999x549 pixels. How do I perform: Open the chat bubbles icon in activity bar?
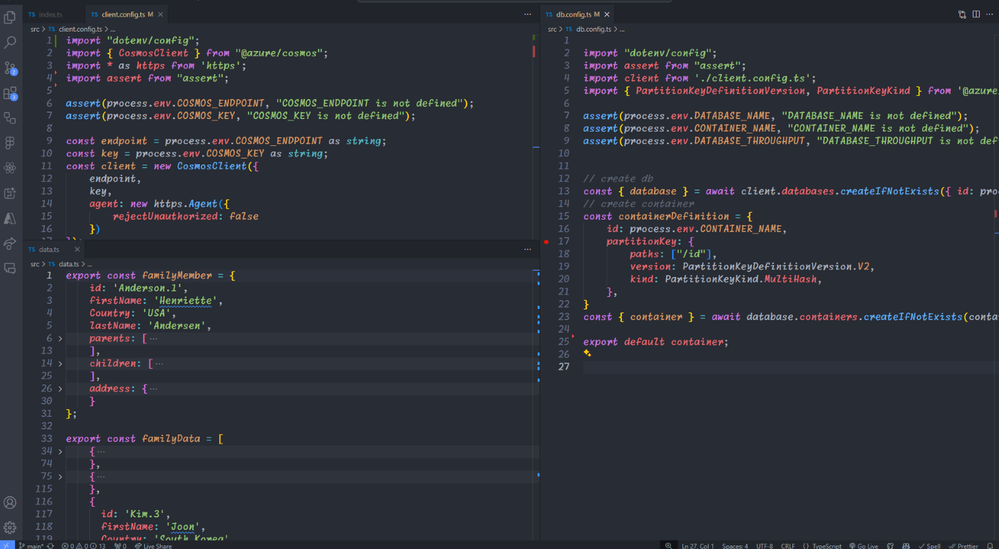(x=10, y=269)
